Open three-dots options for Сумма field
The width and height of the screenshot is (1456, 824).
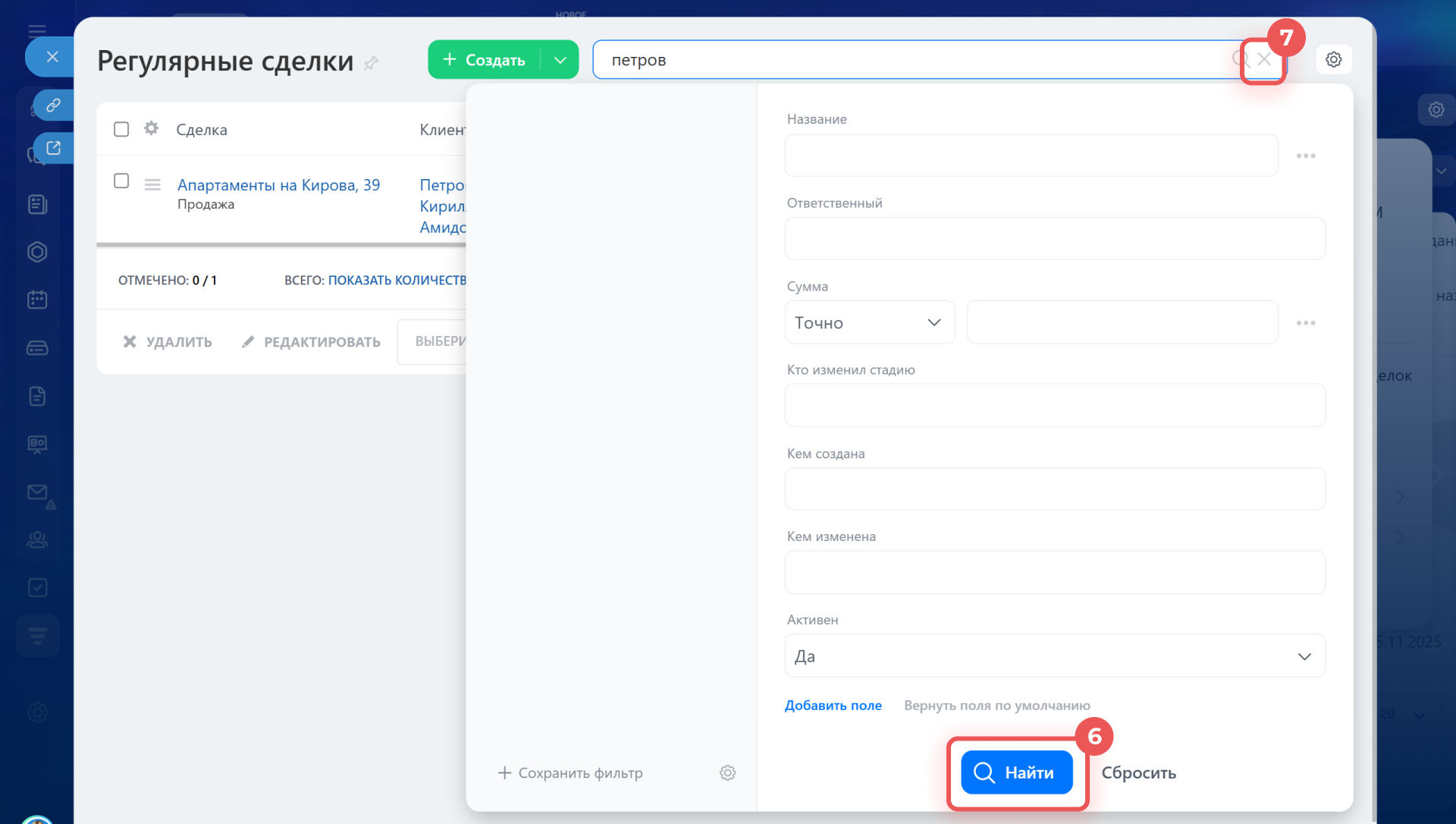(1306, 323)
